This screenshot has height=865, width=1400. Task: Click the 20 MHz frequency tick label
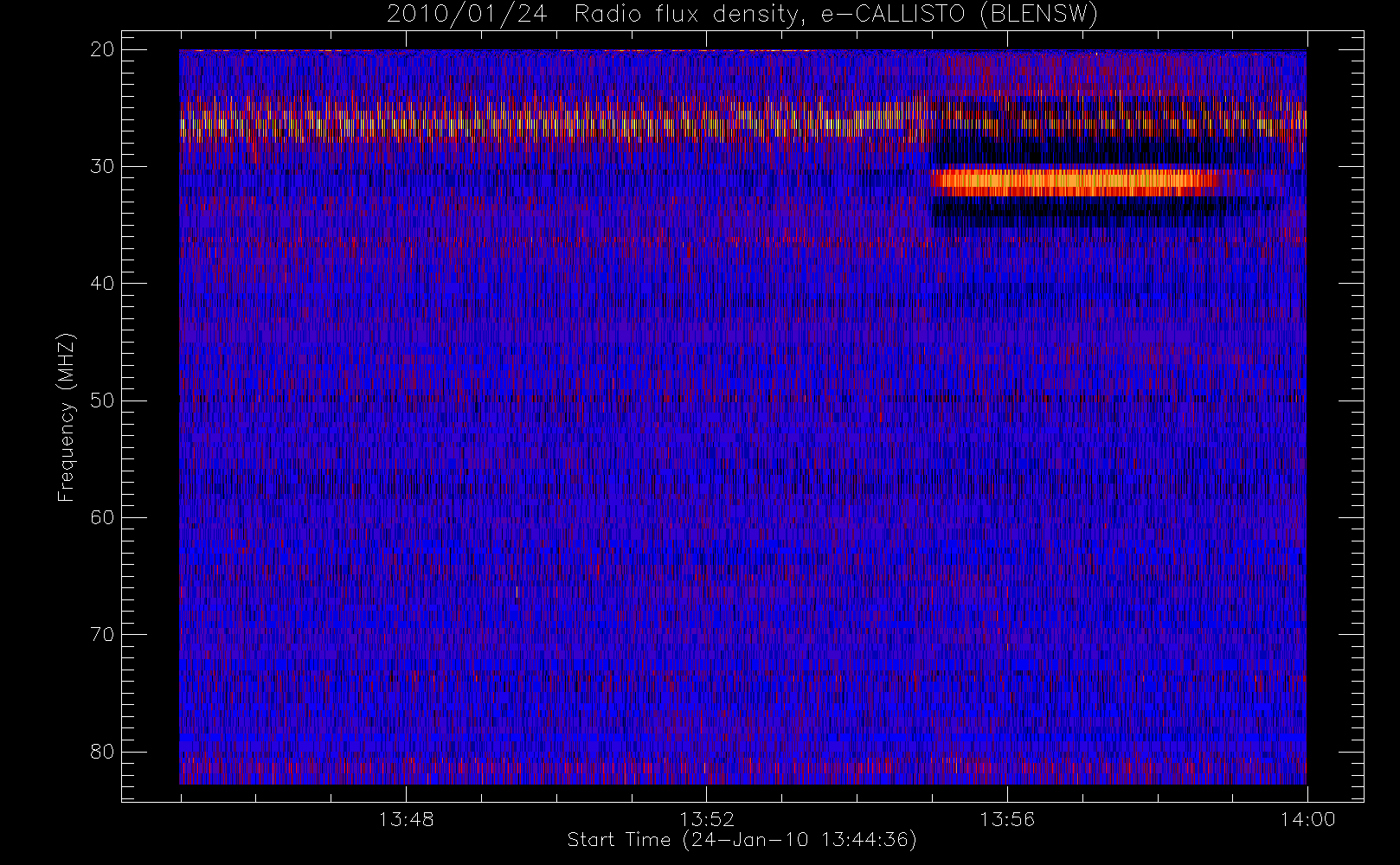102,49
